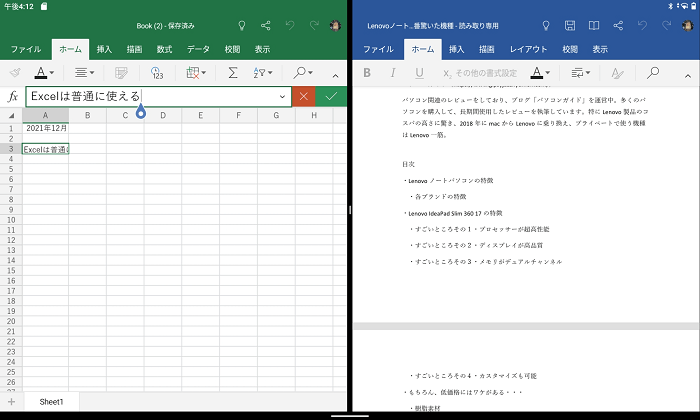Apply the Word font color A
This screenshot has height=420, width=700.
[x=537, y=72]
